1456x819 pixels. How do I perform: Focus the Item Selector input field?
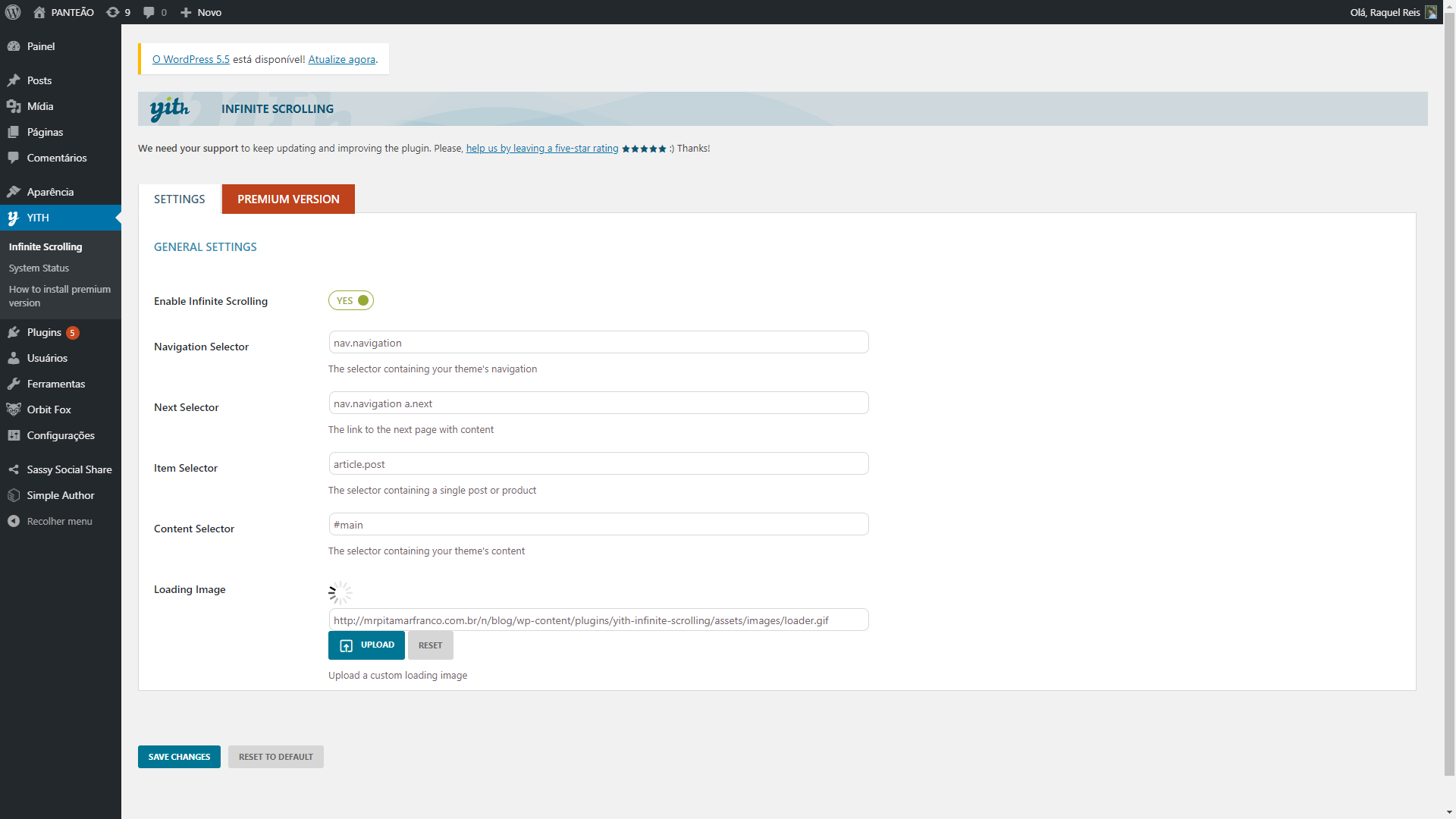598,463
